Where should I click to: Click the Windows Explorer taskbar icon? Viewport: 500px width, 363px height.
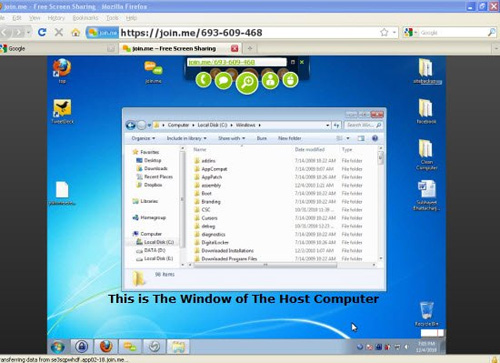click(178, 347)
